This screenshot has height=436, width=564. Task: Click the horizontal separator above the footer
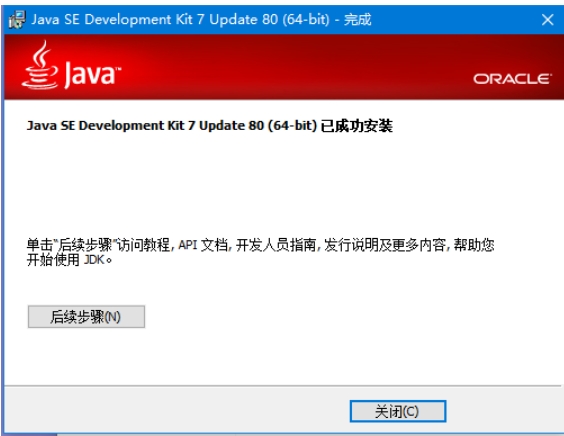(x=283, y=386)
